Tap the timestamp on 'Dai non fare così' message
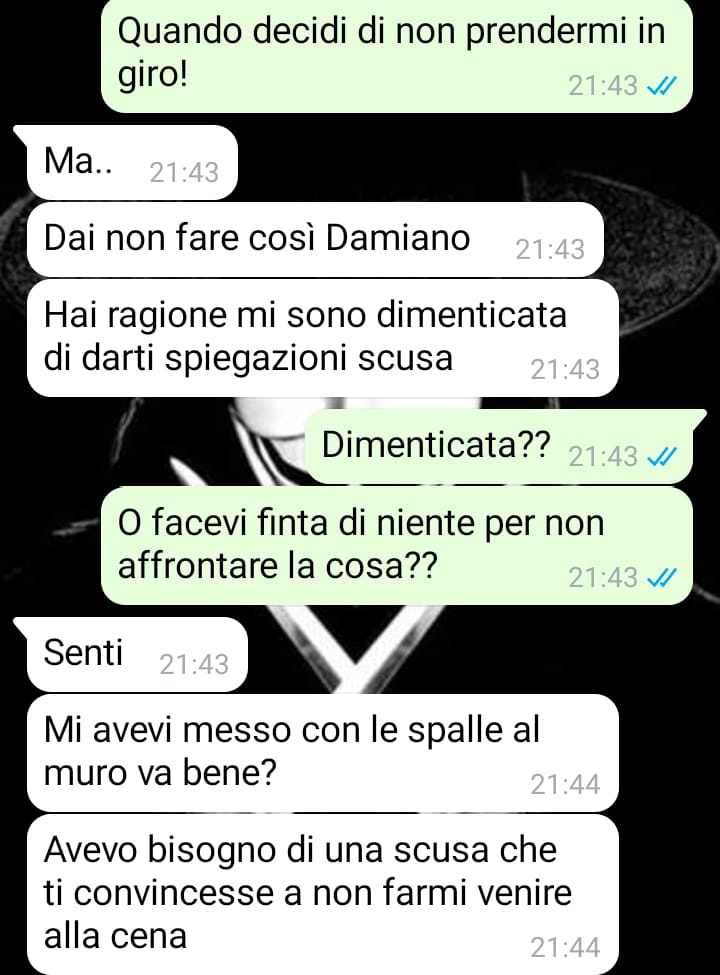Viewport: 720px width, 975px height. coord(550,249)
